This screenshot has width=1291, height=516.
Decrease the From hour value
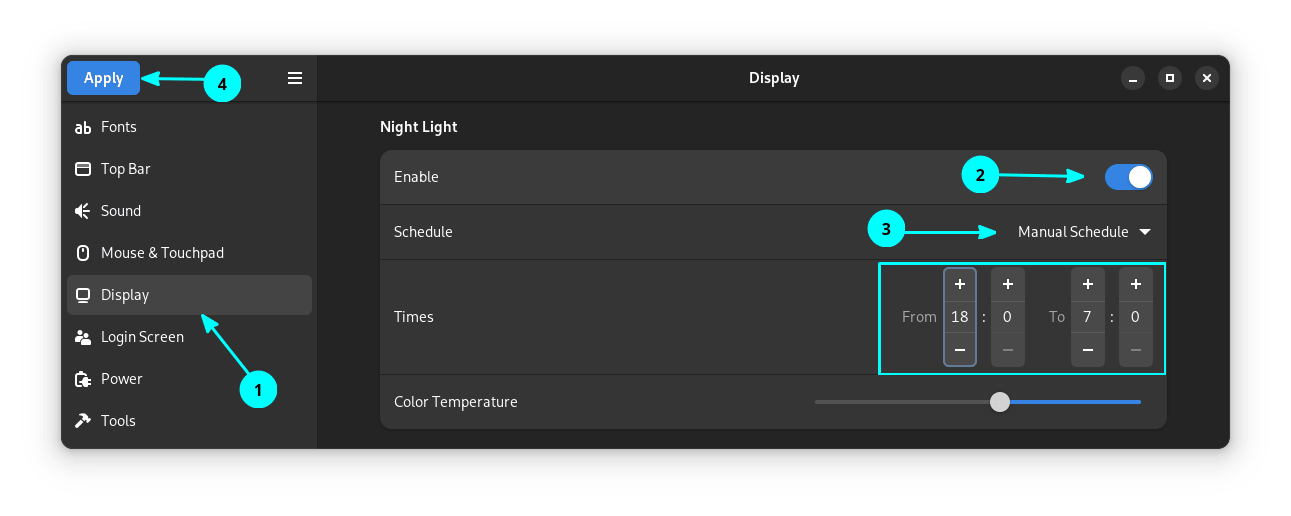[x=960, y=350]
